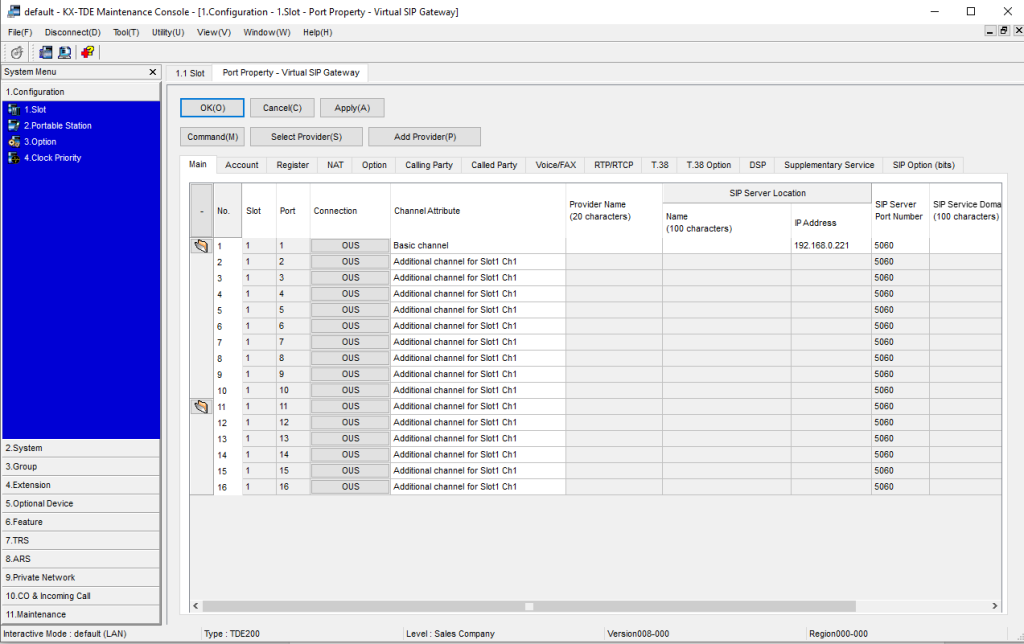The height and width of the screenshot is (644, 1024).
Task: Click the 4.Clock Priority icon
Action: pos(14,157)
